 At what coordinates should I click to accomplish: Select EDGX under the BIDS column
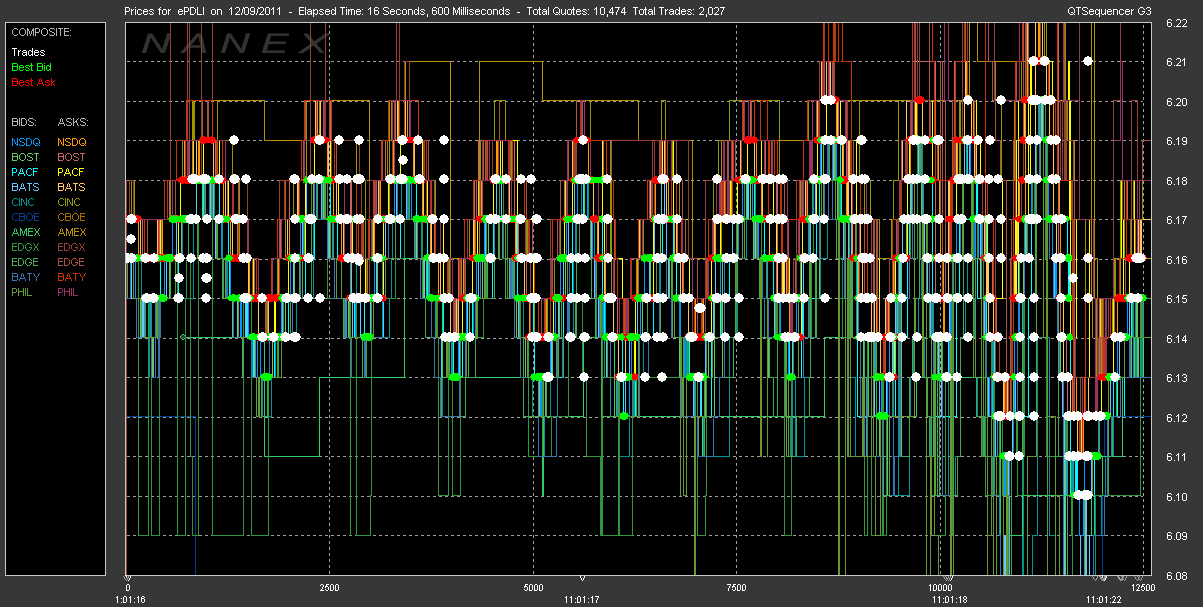(26, 247)
